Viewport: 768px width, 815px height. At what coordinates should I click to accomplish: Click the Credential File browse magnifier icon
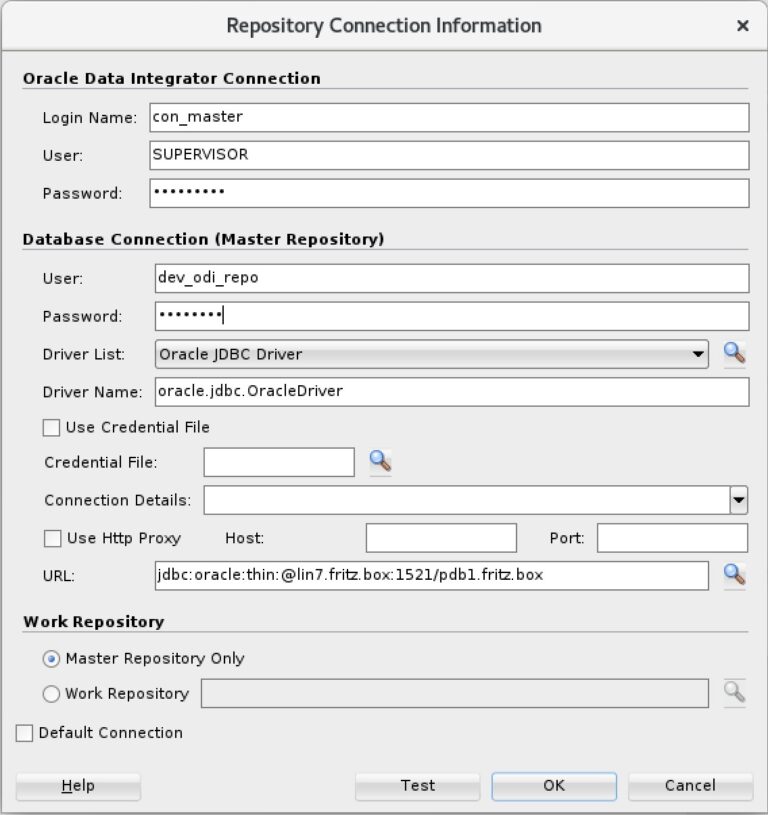tap(380, 462)
